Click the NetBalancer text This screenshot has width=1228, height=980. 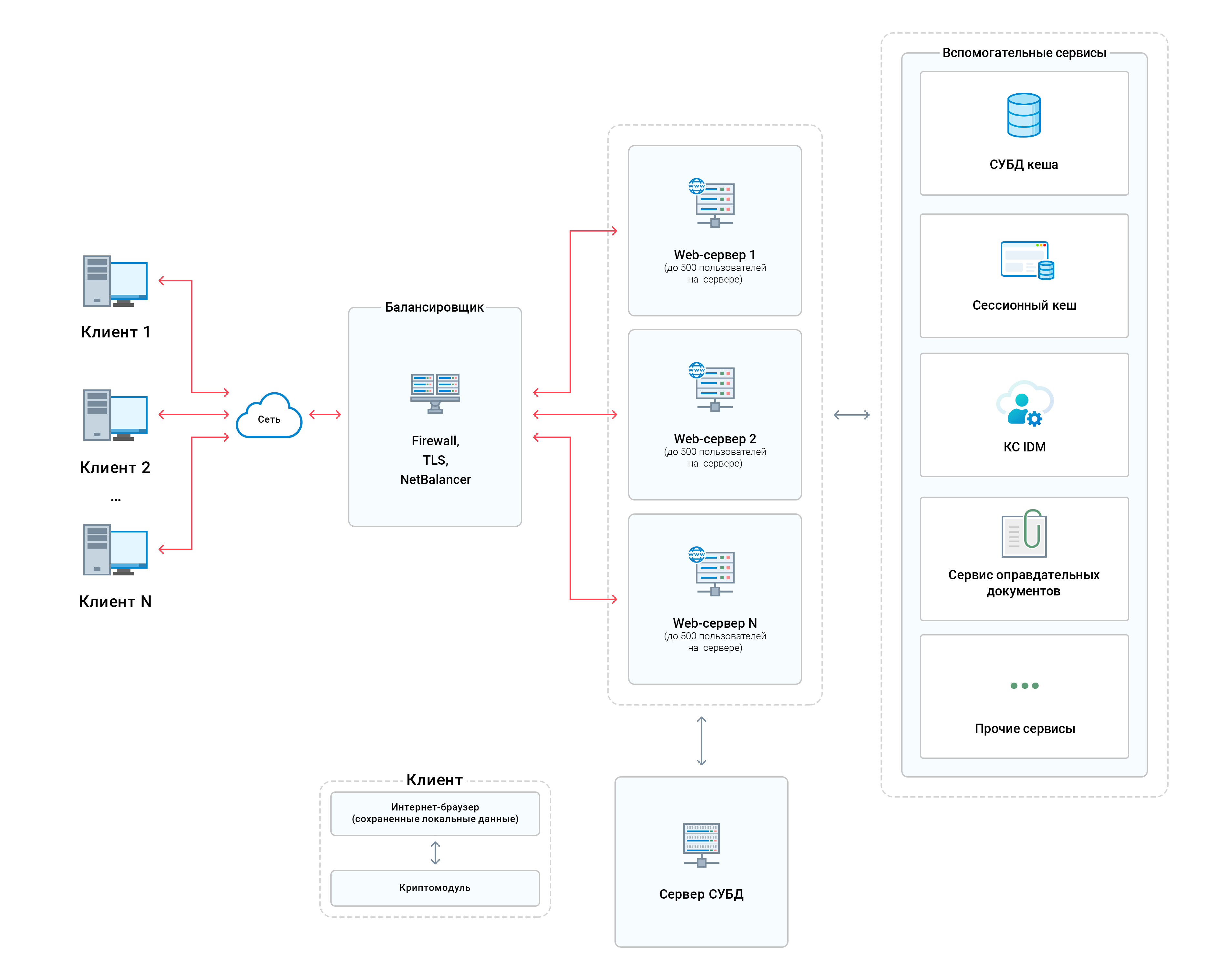[435, 480]
